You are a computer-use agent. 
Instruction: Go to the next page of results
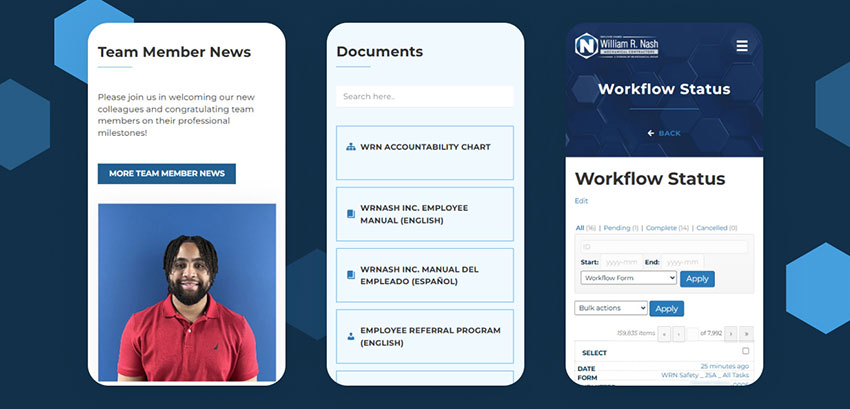730,333
